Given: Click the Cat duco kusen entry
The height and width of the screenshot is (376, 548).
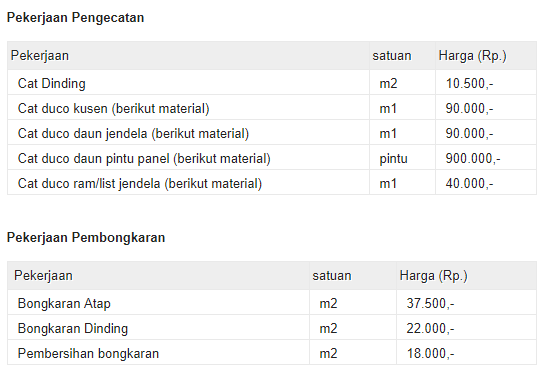Looking at the screenshot, I should tap(114, 109).
